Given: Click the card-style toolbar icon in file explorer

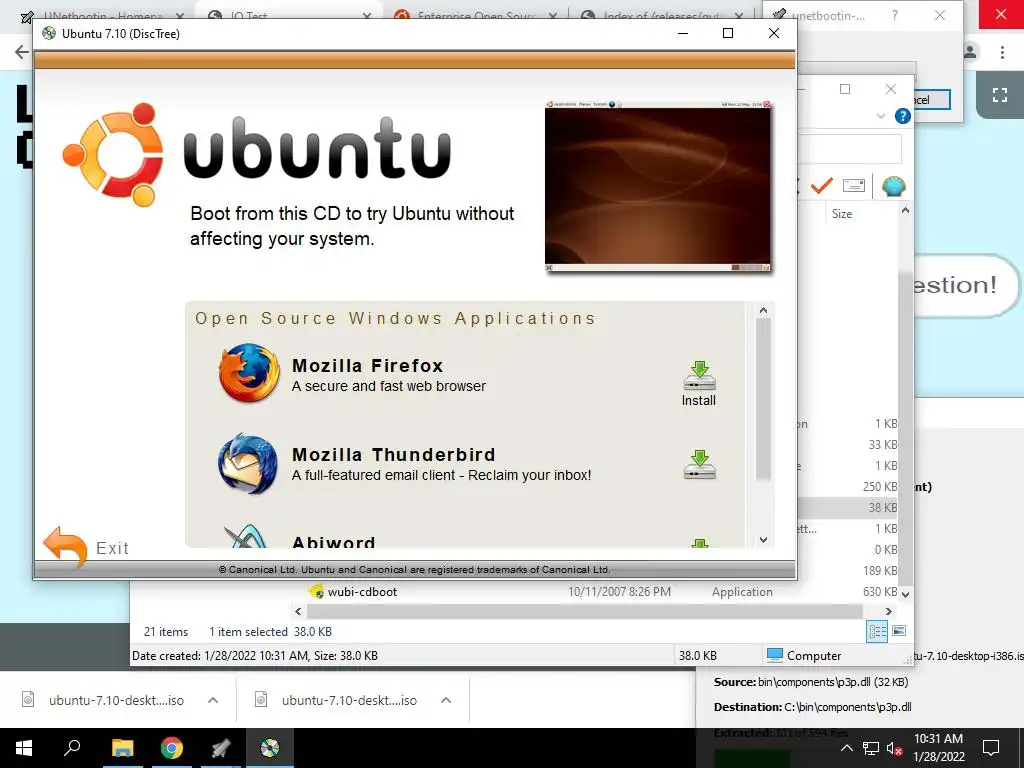Looking at the screenshot, I should pos(854,186).
